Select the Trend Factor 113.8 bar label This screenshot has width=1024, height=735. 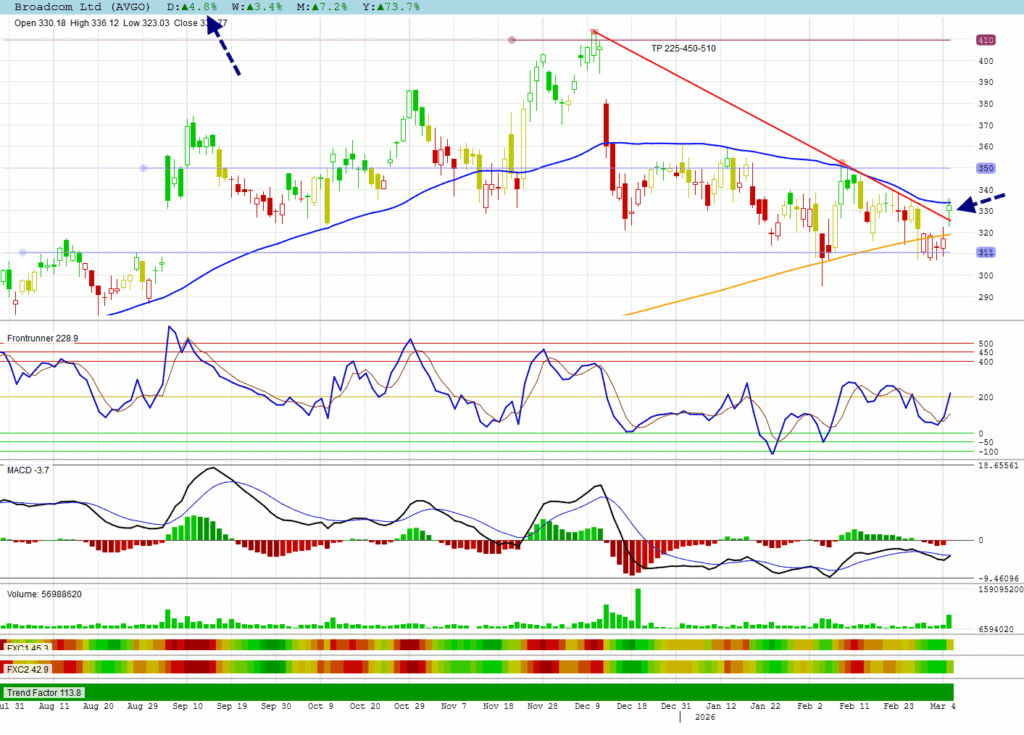tap(44, 692)
